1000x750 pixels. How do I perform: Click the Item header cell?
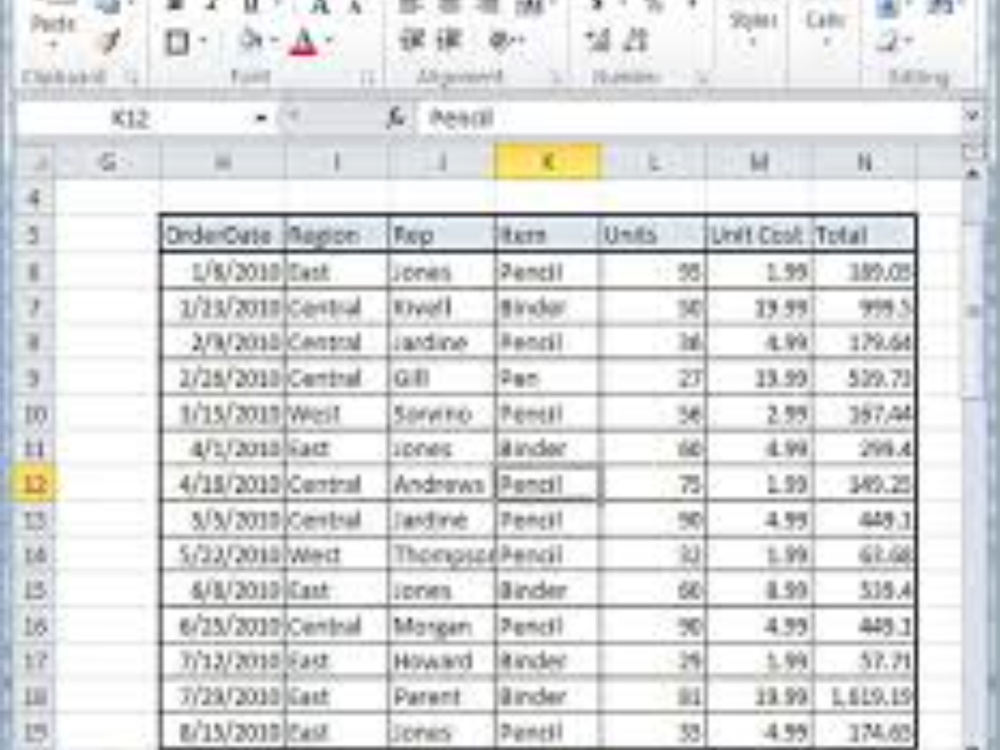pyautogui.click(x=547, y=235)
